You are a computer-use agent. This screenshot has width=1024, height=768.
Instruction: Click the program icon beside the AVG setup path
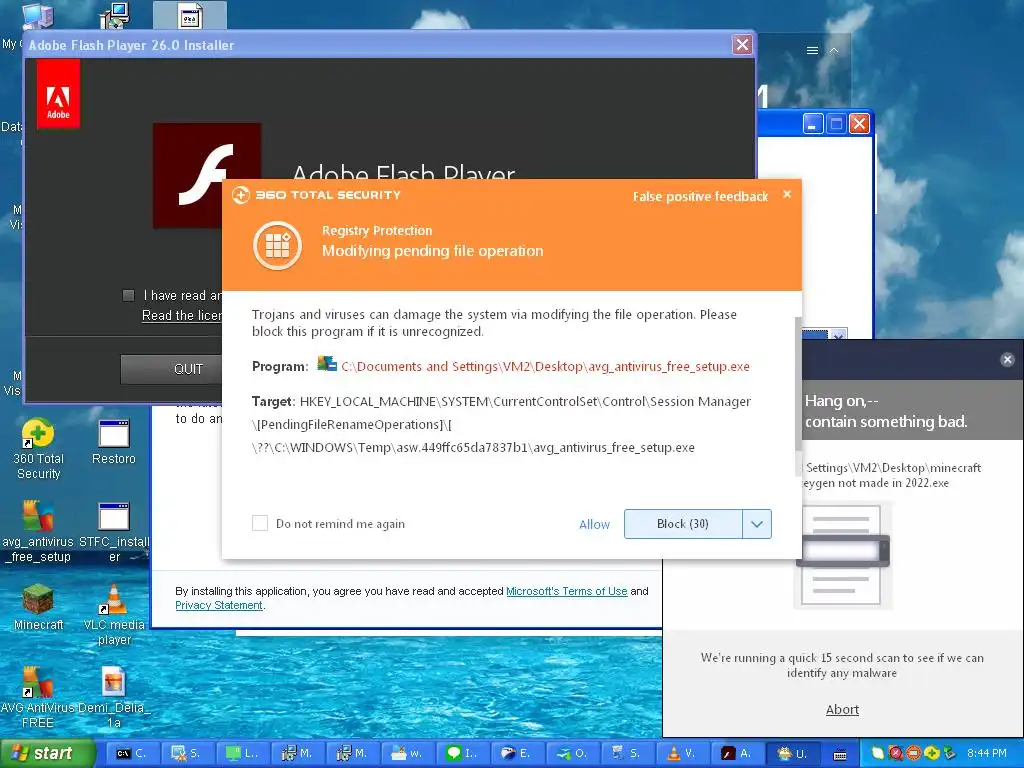(x=327, y=364)
